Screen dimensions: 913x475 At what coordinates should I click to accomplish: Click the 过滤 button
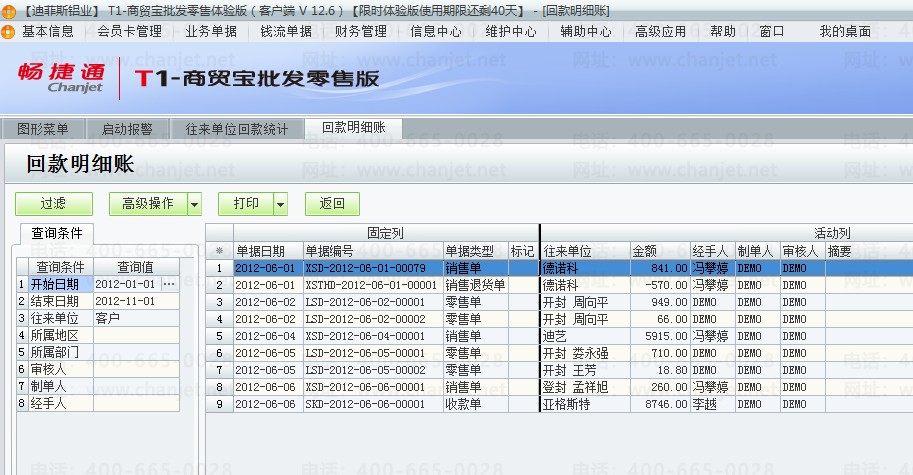pos(54,204)
